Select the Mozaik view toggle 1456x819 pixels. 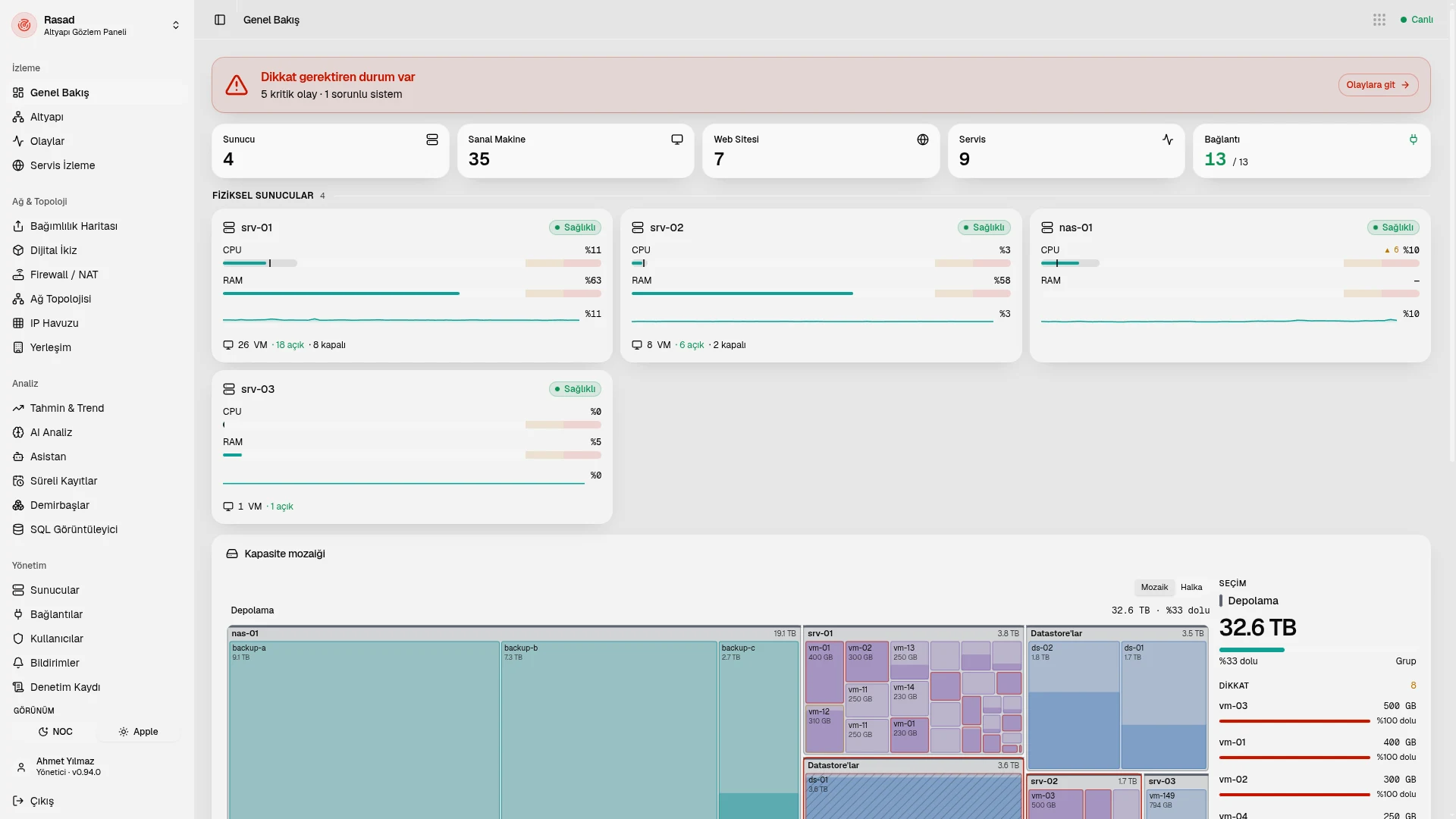(1154, 588)
